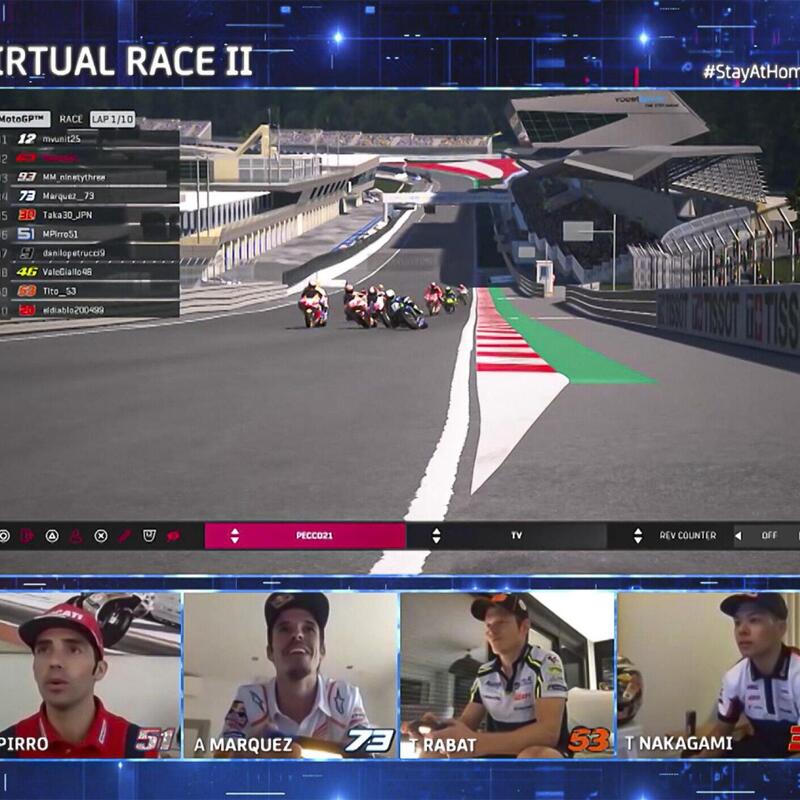Screen dimensions: 800x800
Task: Click the white shield-shaped controller button icon
Action: [x=149, y=536]
